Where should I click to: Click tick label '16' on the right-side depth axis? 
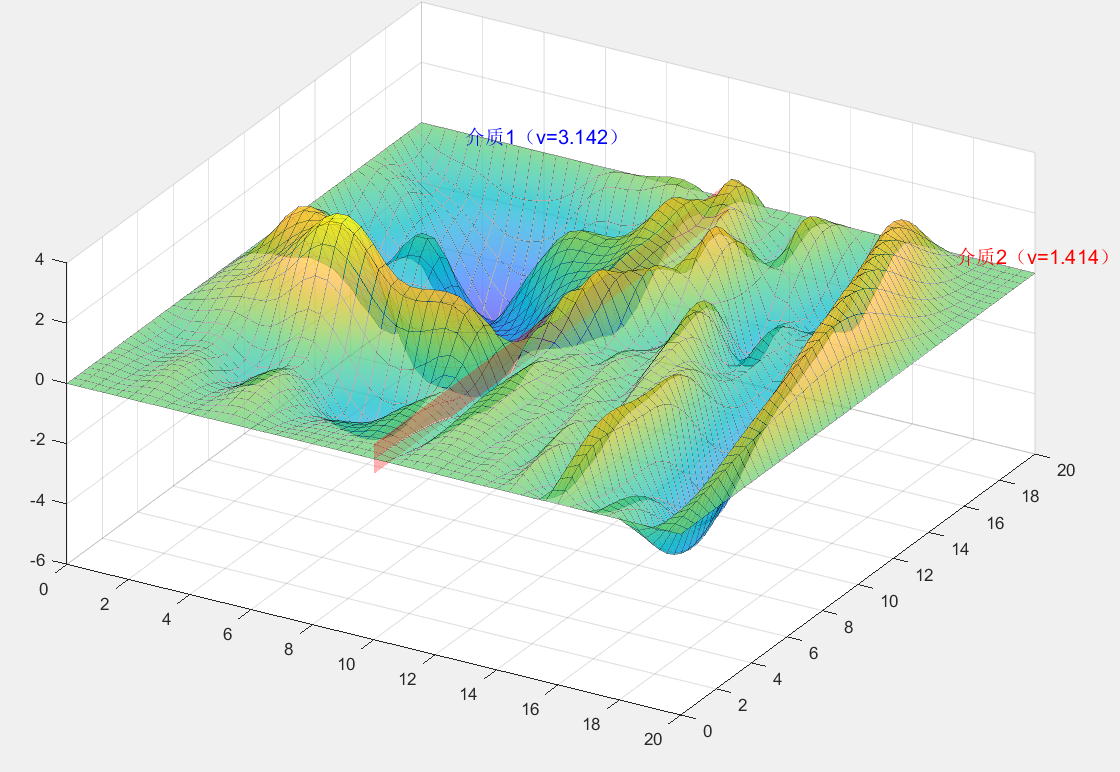point(996,523)
